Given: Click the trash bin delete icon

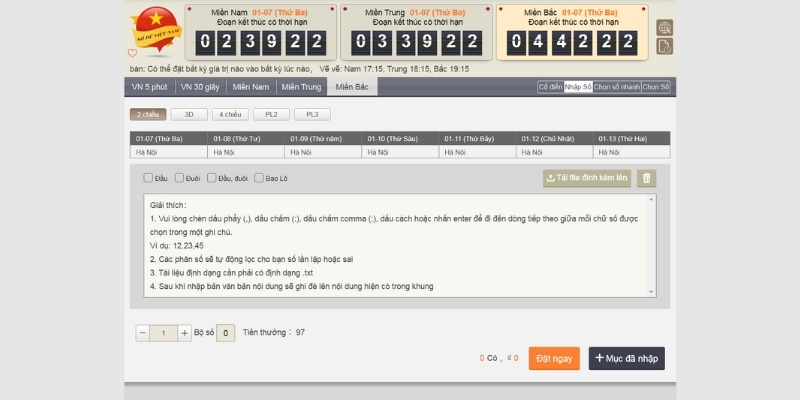Looking at the screenshot, I should (647, 178).
